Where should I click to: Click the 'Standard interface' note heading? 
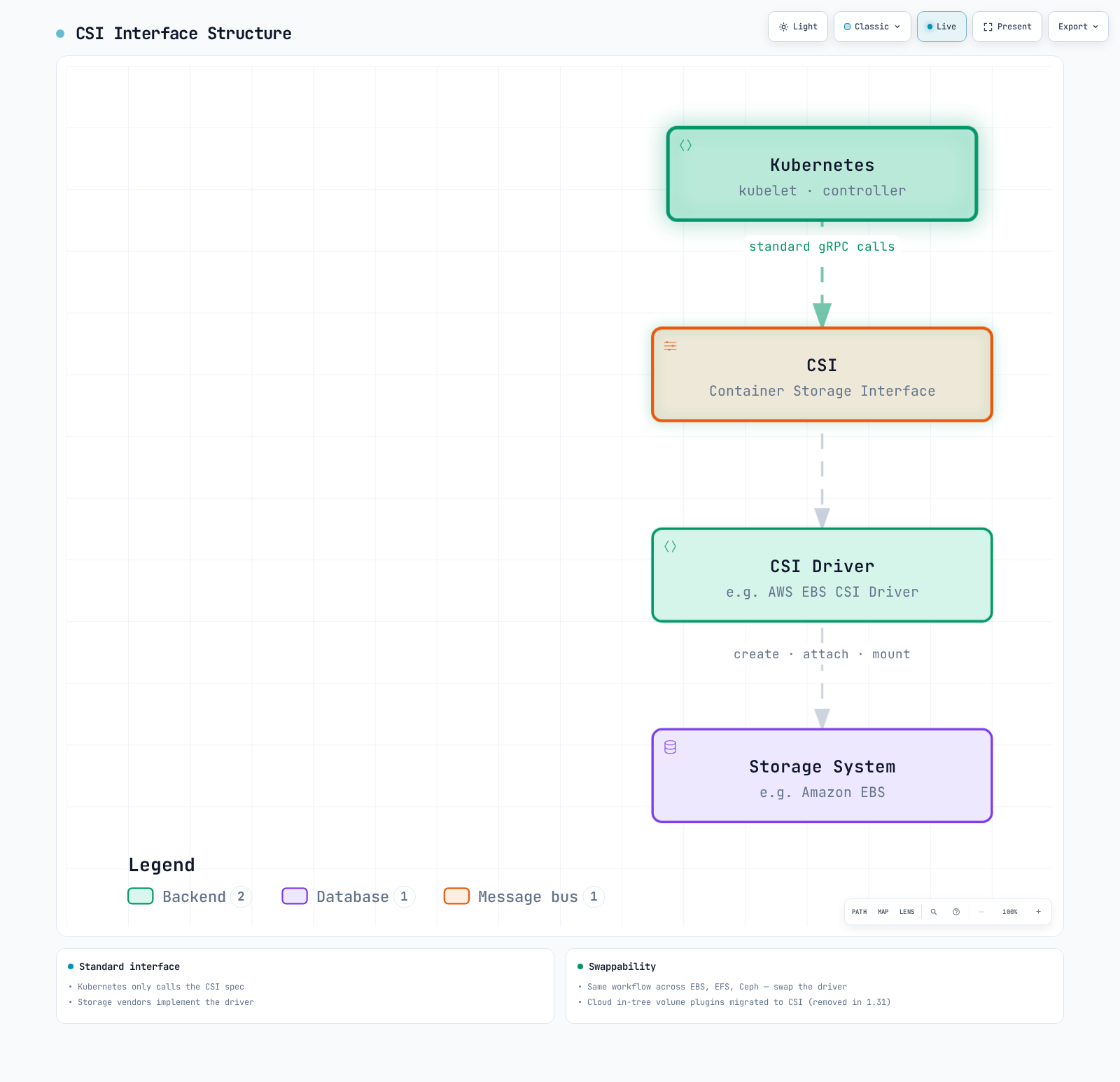coord(129,966)
